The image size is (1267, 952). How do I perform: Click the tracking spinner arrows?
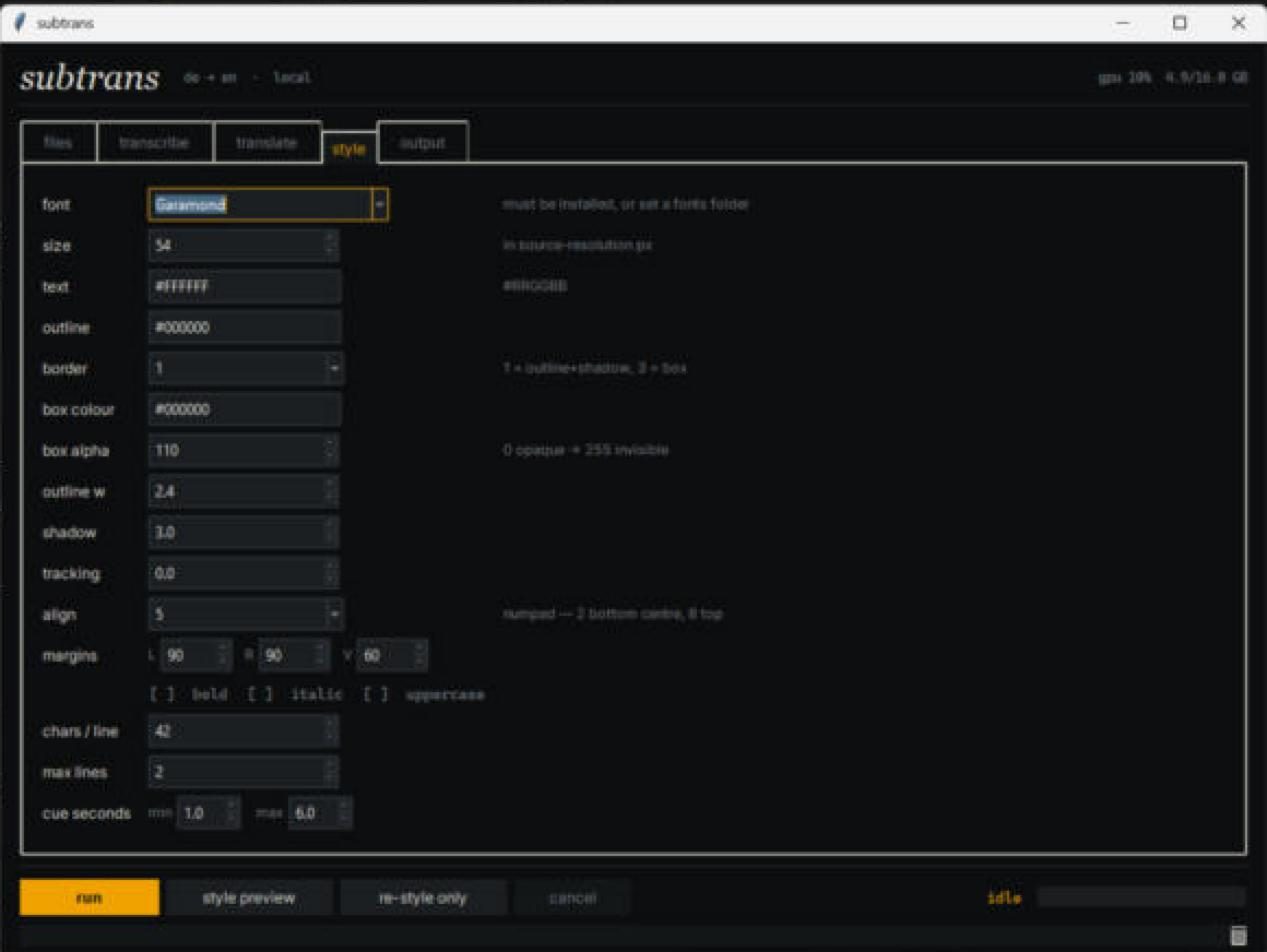tap(331, 573)
